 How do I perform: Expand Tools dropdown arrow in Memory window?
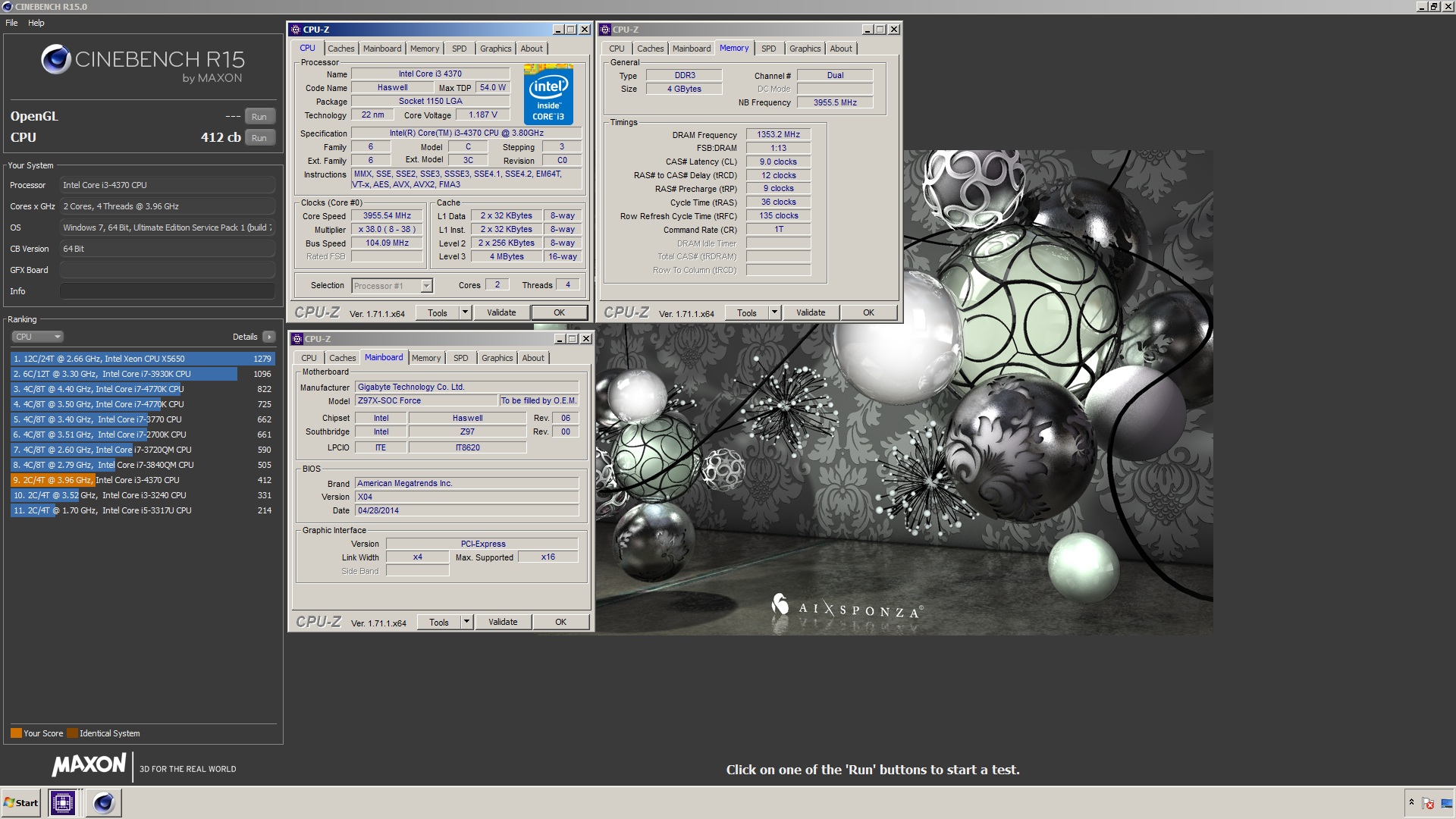pos(774,312)
